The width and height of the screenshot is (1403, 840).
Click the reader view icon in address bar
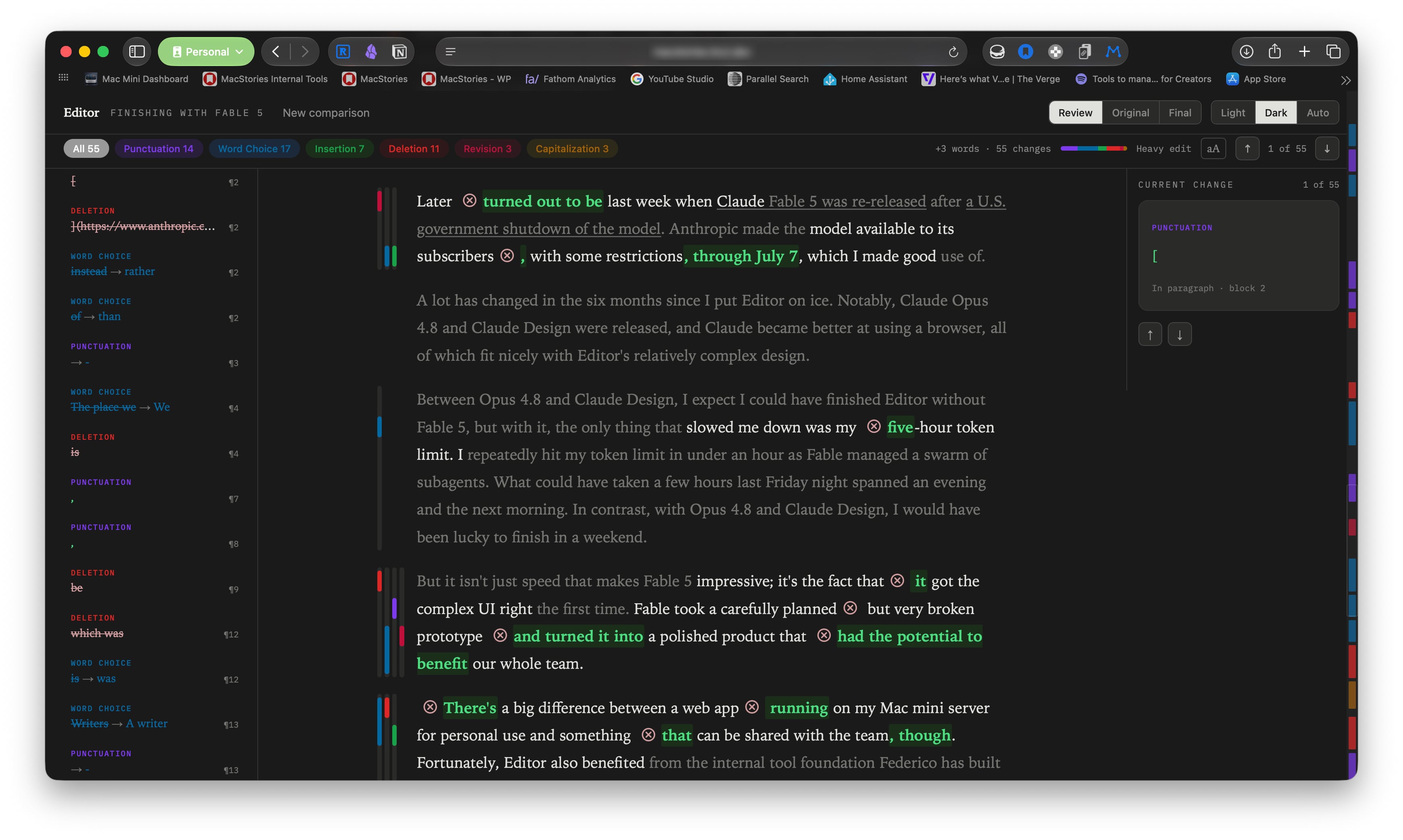[451, 52]
